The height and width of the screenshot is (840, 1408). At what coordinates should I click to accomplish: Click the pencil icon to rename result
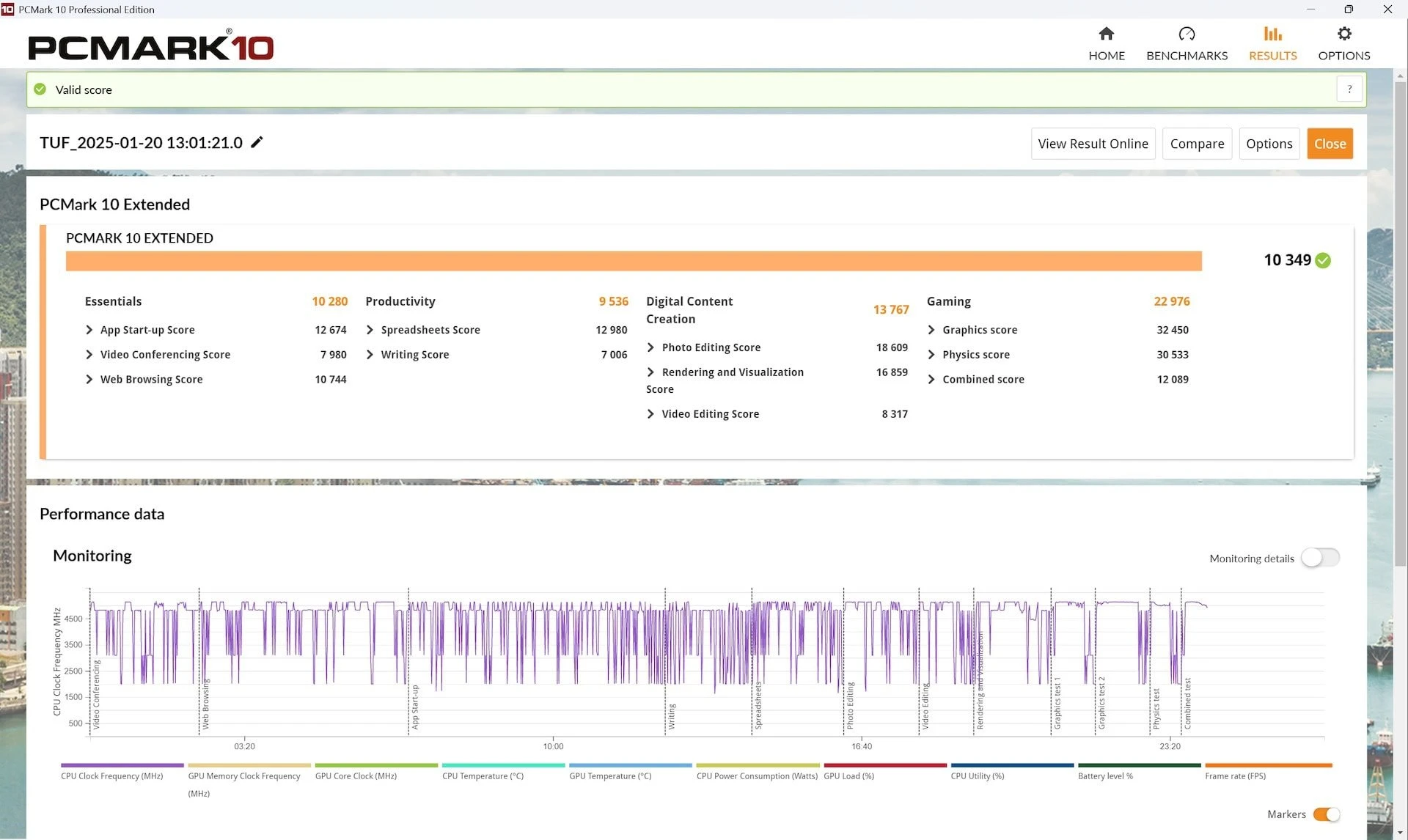[257, 142]
